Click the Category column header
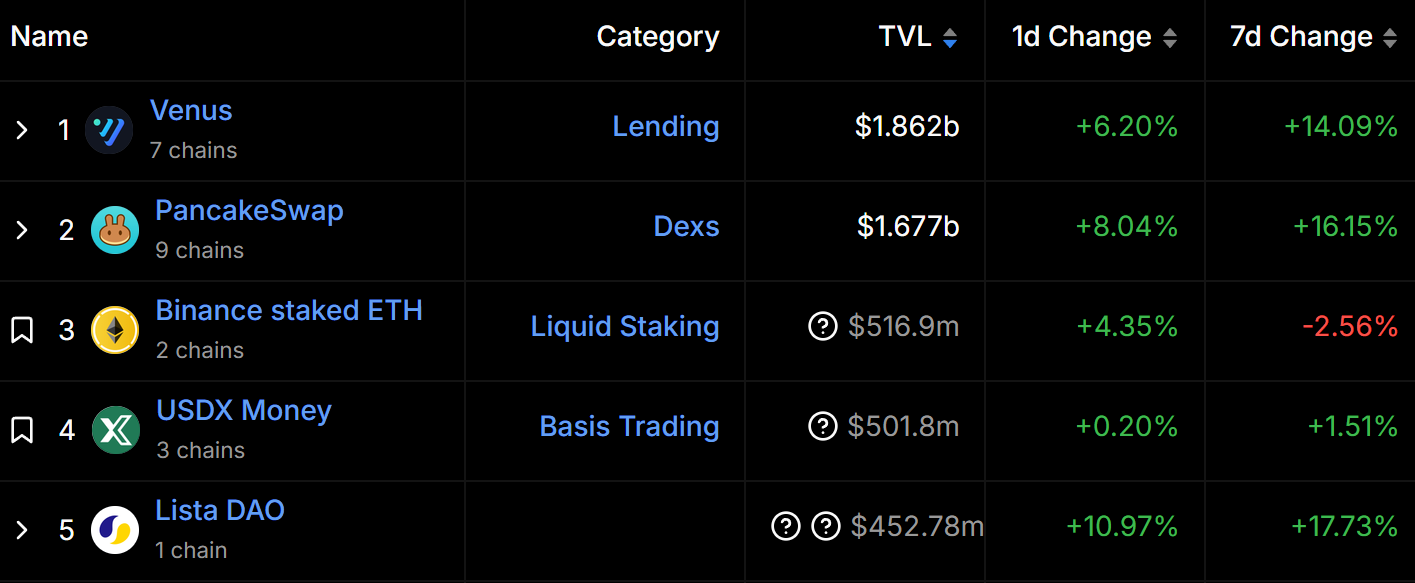 pos(657,37)
